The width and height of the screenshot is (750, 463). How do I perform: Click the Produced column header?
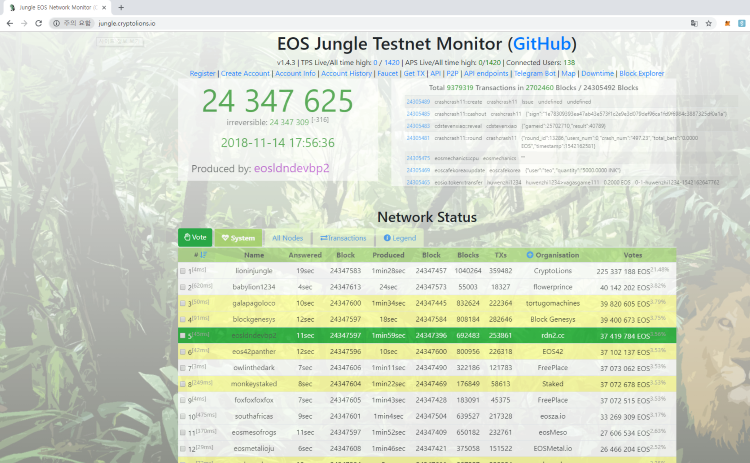pos(388,255)
